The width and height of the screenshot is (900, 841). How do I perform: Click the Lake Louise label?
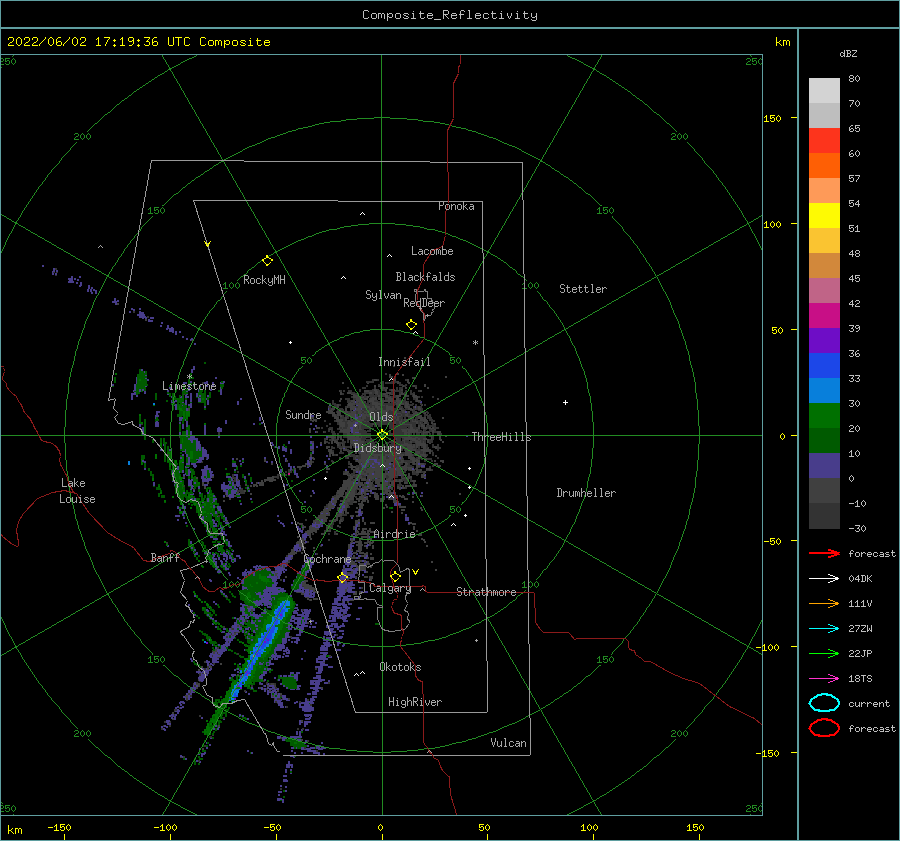[x=77, y=491]
